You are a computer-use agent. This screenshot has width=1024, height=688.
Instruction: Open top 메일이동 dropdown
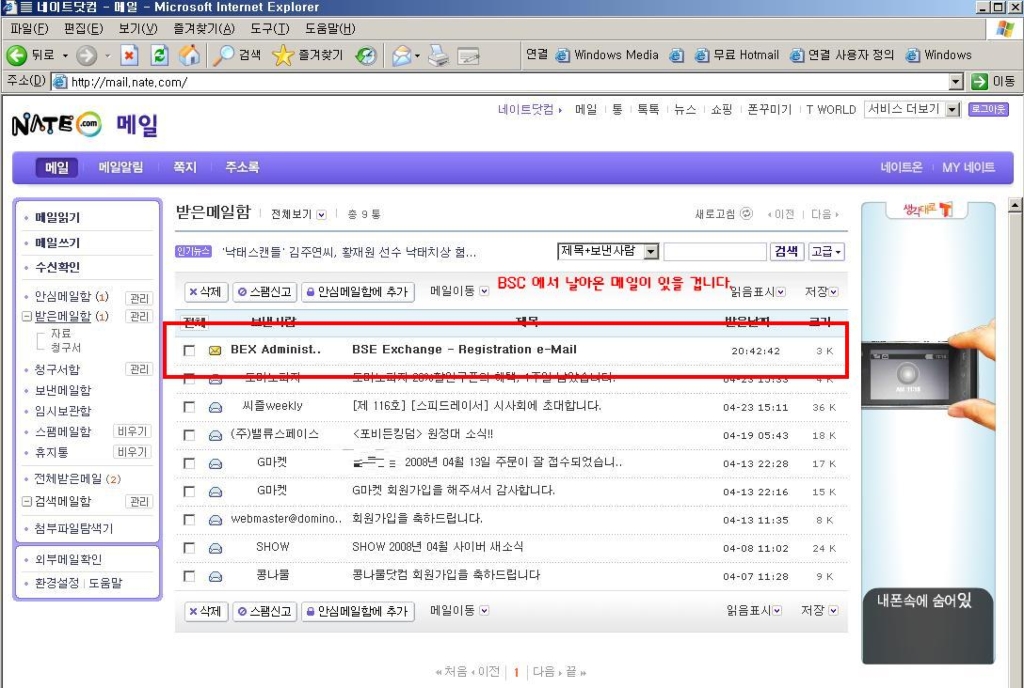(x=484, y=291)
